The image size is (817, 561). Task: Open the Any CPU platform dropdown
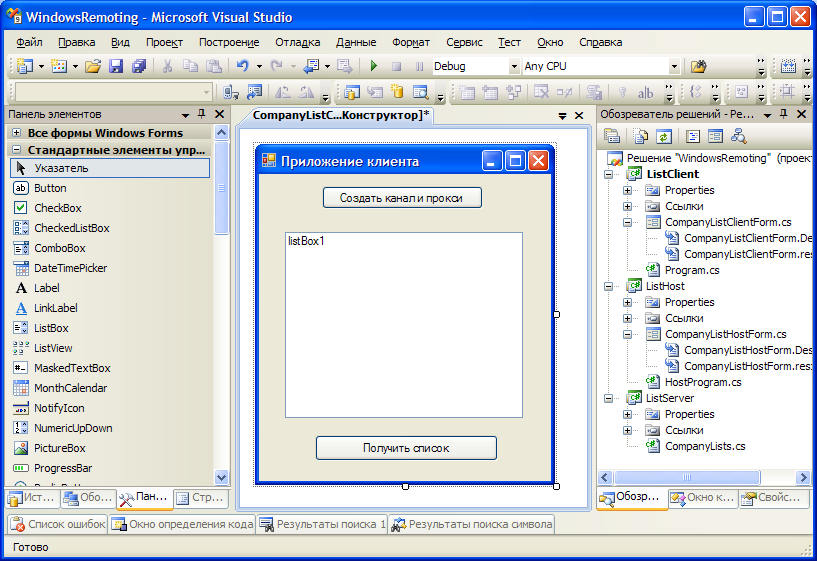pyautogui.click(x=674, y=66)
